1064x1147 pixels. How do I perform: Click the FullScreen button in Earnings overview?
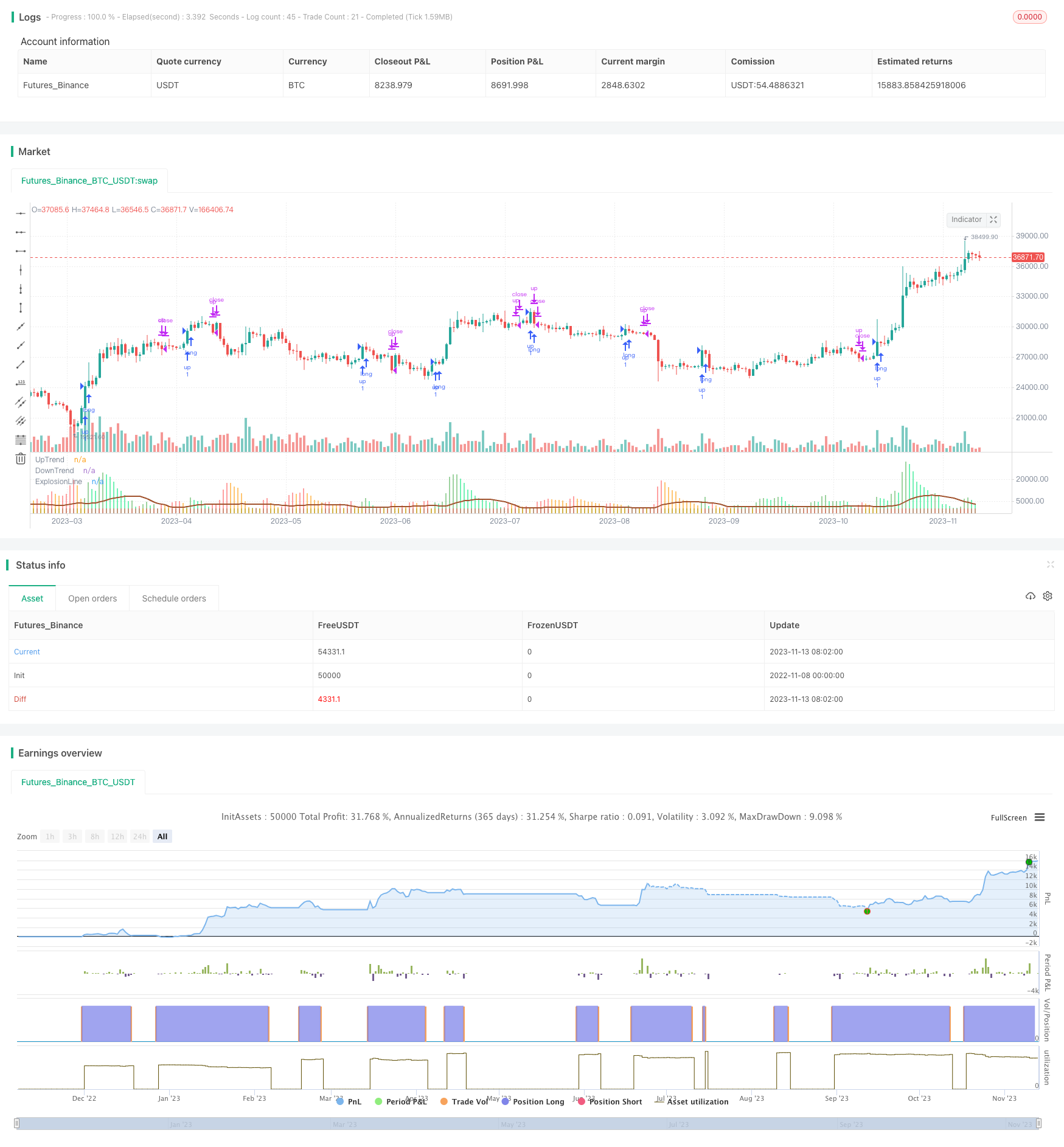click(x=1009, y=817)
